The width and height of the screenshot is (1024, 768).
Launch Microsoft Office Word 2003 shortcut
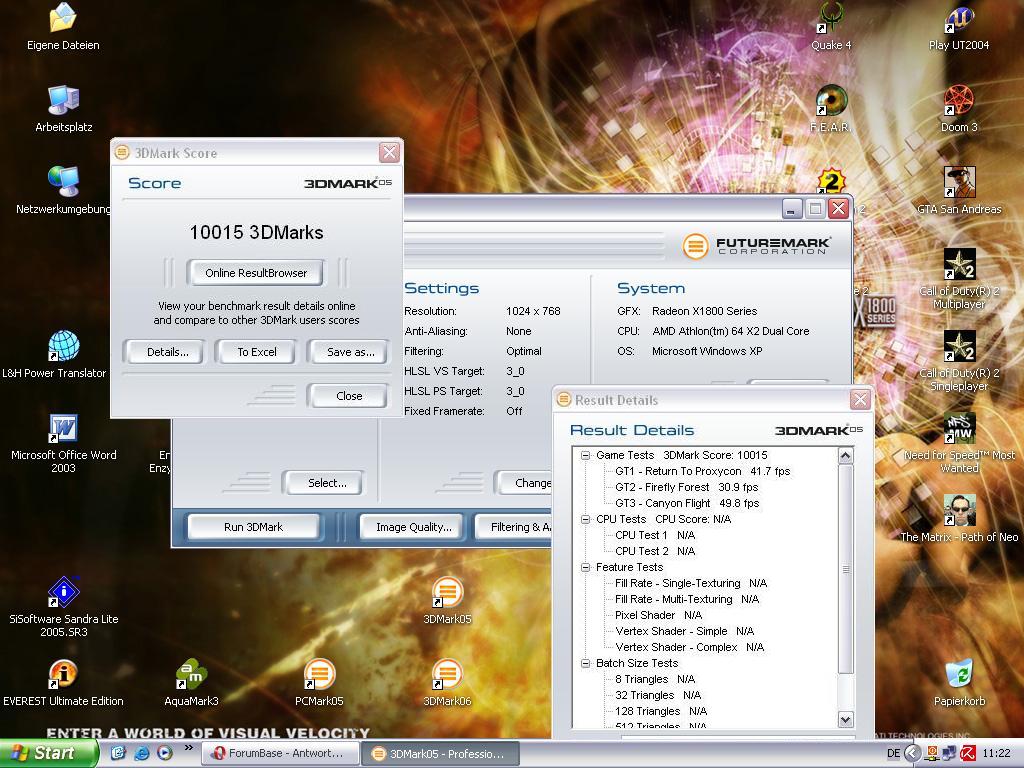tap(63, 443)
